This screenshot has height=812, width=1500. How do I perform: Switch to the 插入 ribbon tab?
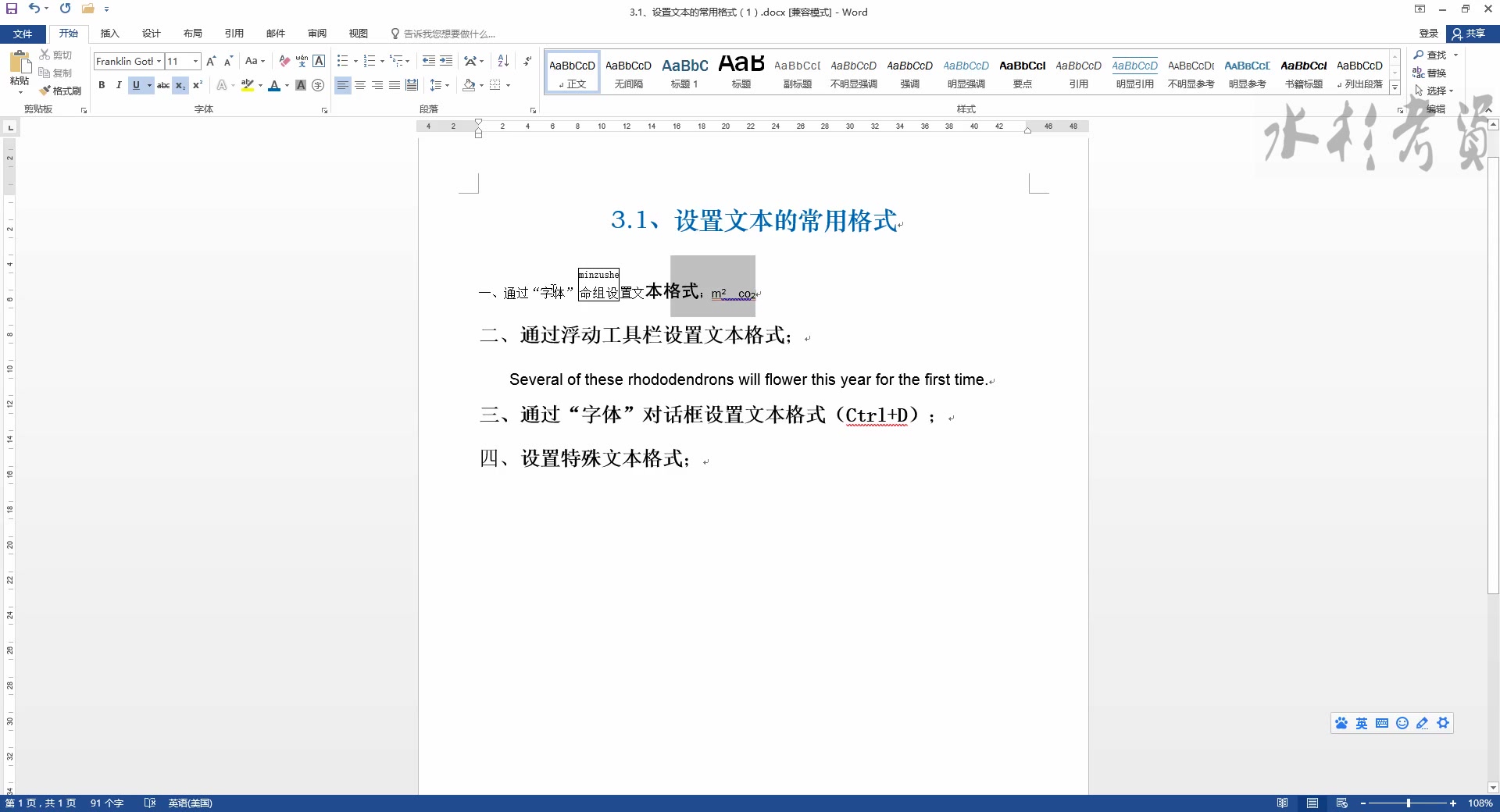(x=109, y=34)
